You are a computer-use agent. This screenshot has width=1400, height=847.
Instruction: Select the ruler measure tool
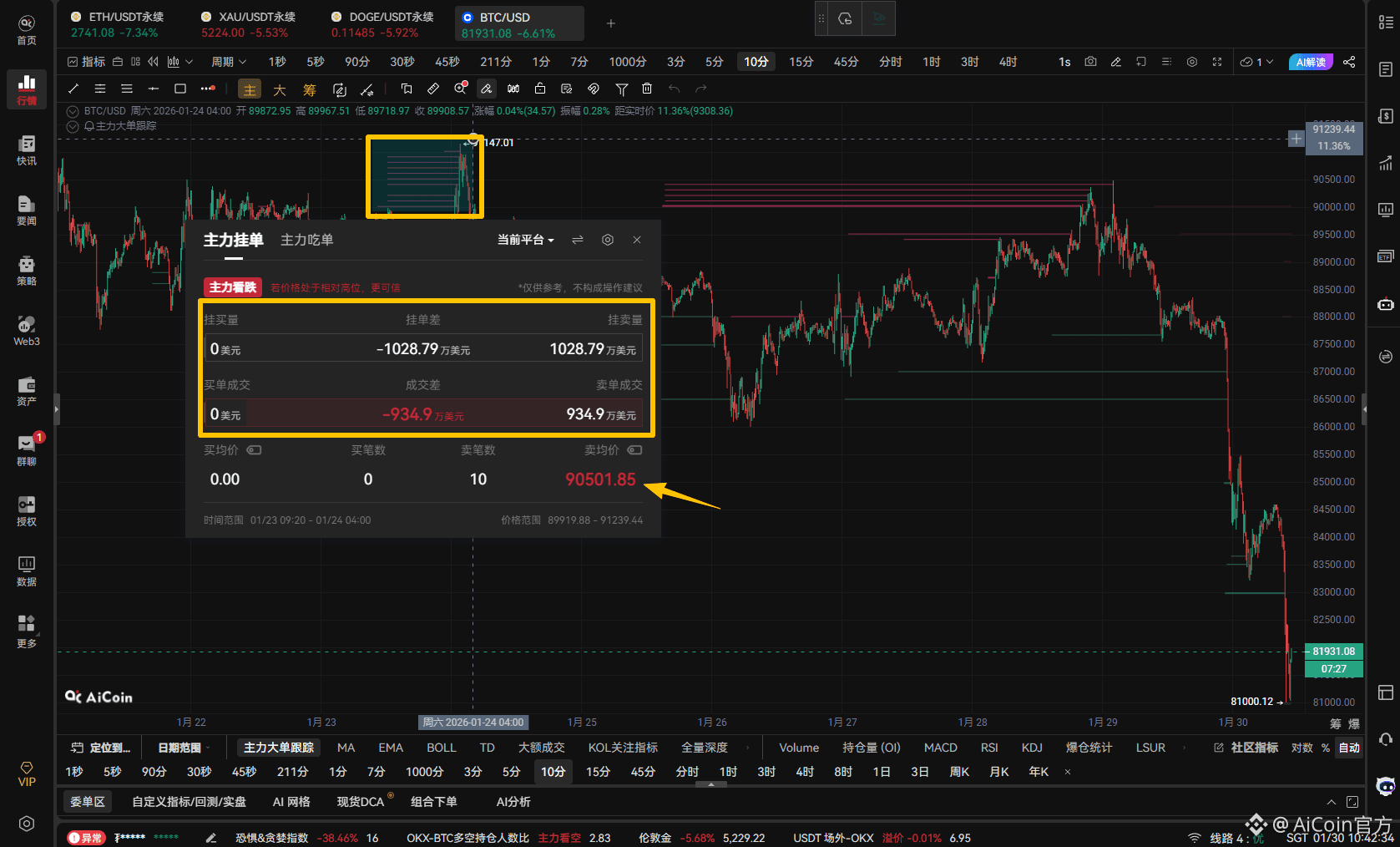tap(432, 89)
